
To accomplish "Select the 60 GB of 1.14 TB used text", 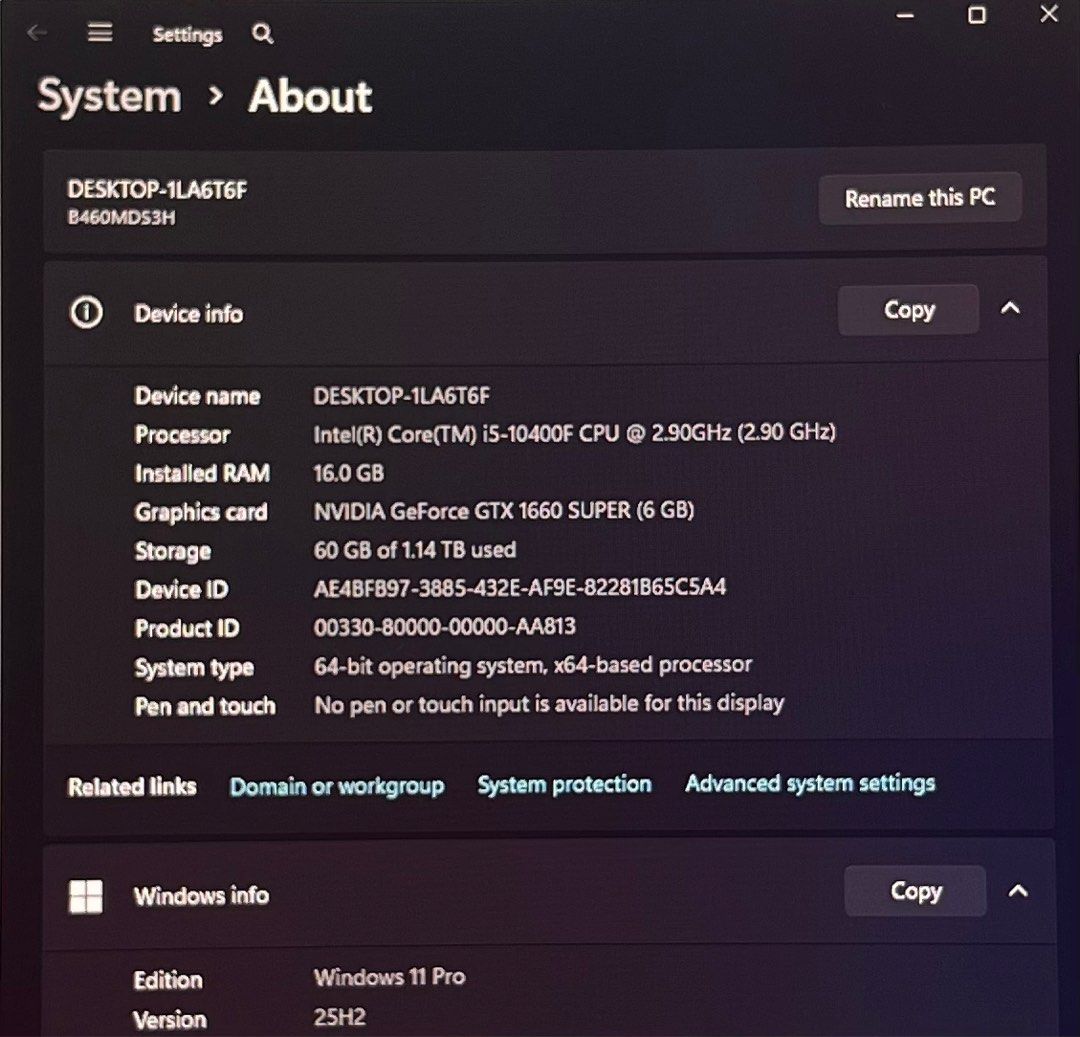I will coord(415,549).
